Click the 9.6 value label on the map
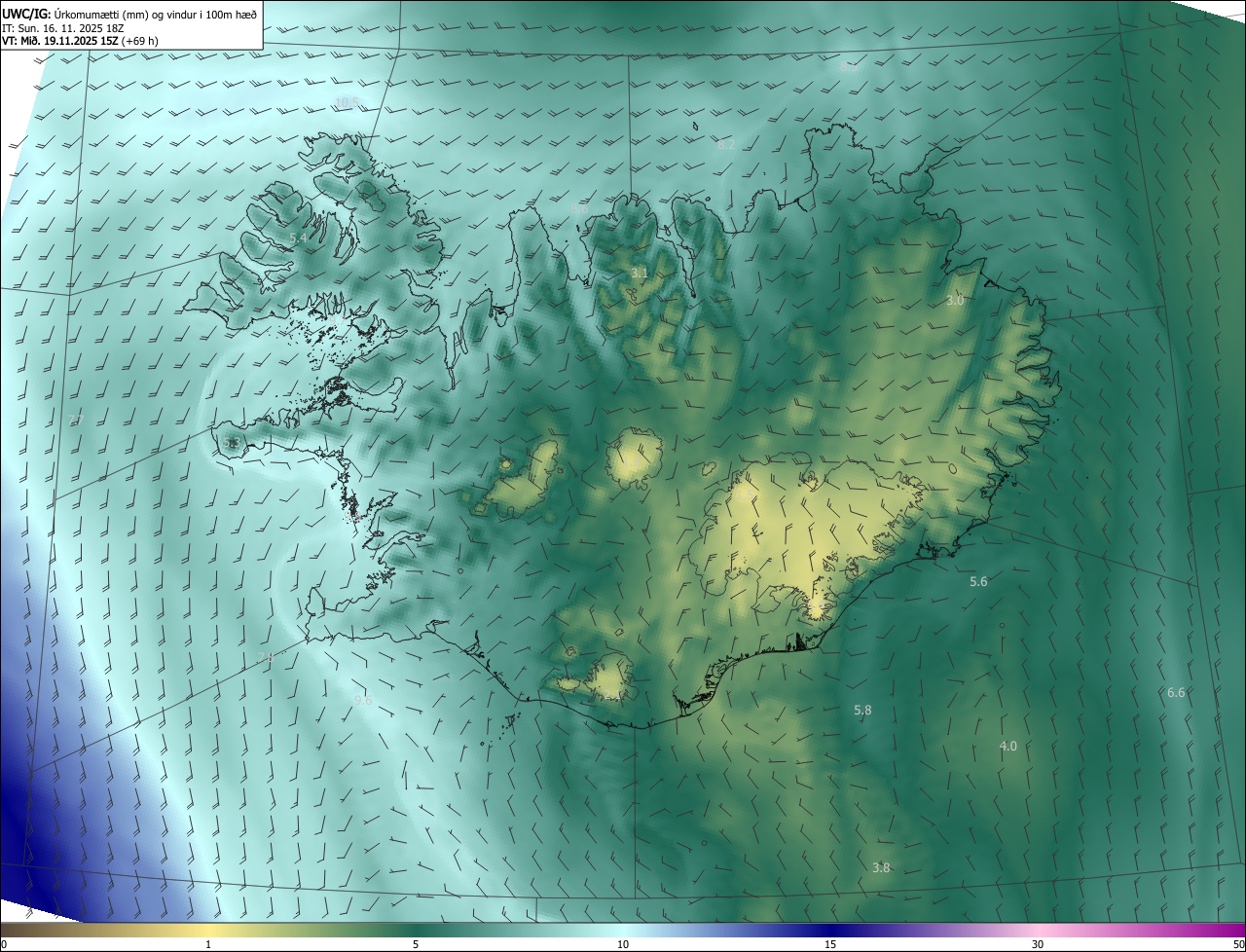The height and width of the screenshot is (952, 1246). pos(363,701)
